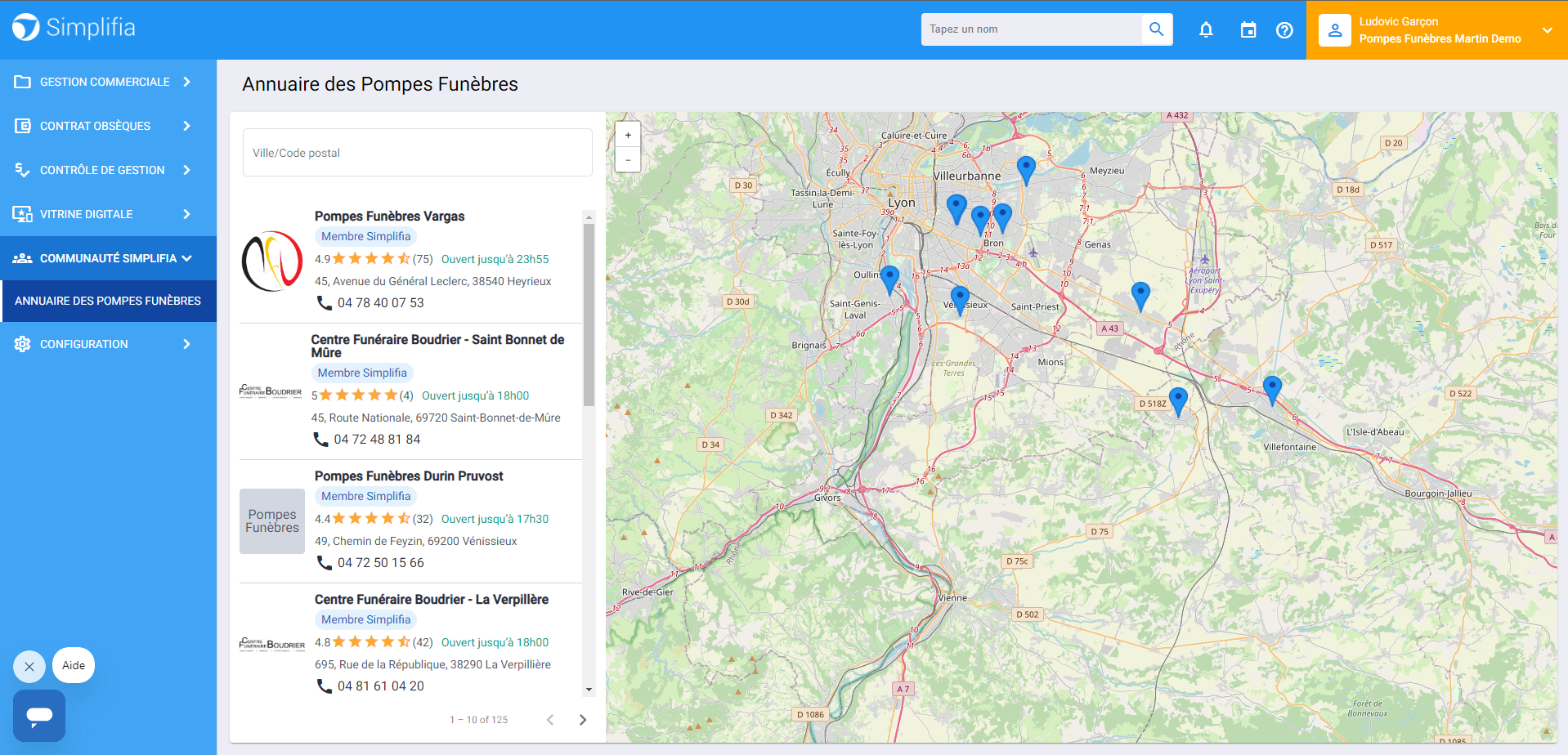This screenshot has width=1568, height=755.
Task: Expand Configuration chevron
Action: [x=186, y=344]
